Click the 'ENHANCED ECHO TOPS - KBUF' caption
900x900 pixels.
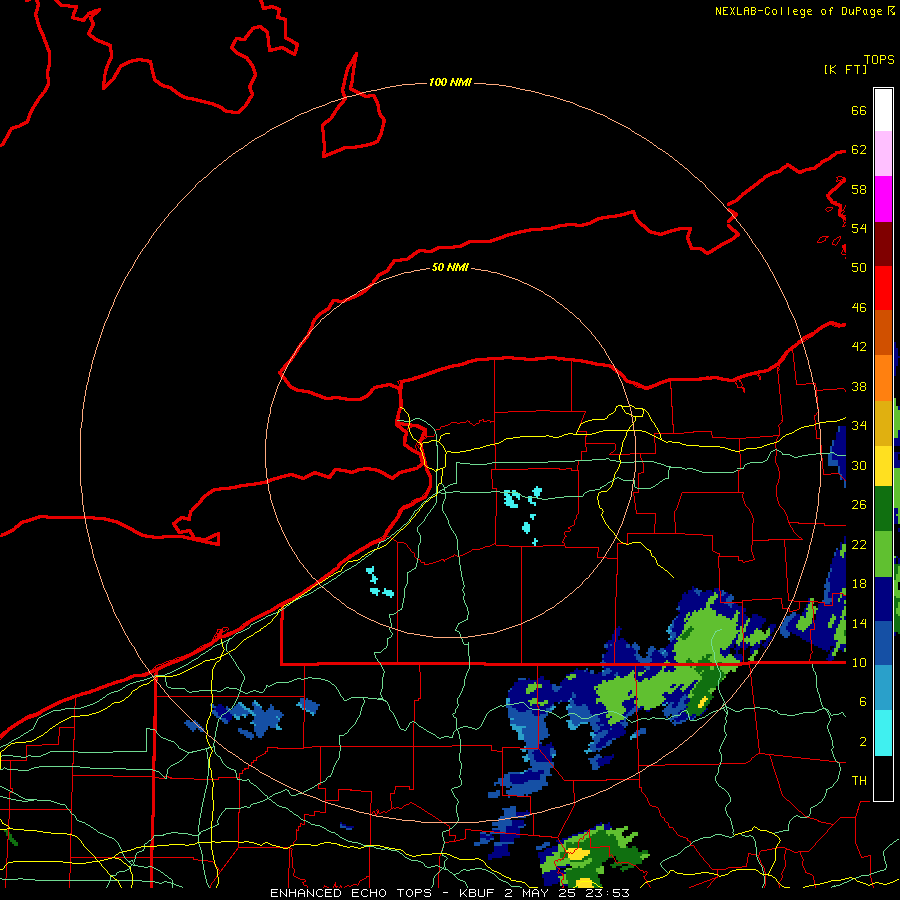(x=385, y=893)
